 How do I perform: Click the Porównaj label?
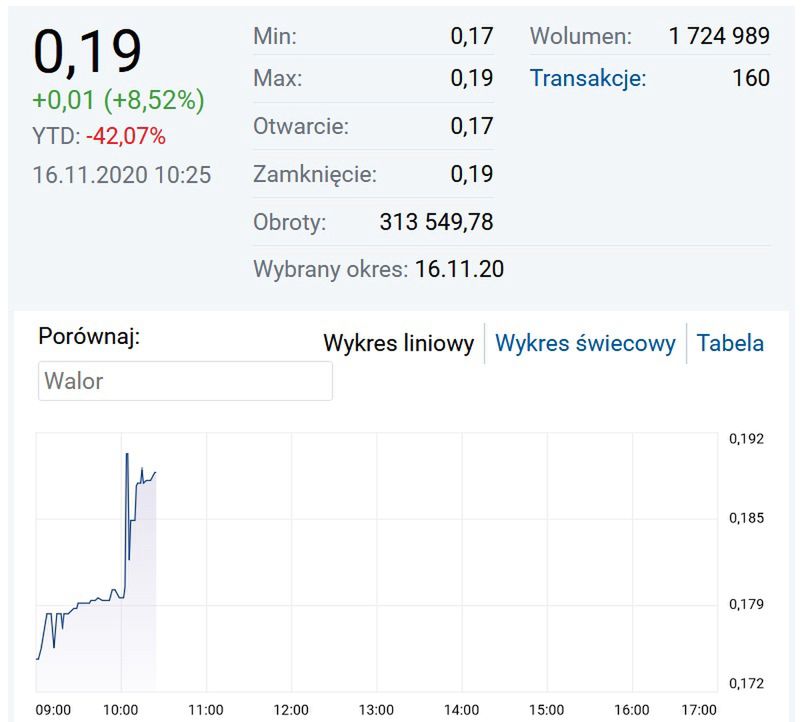[89, 336]
